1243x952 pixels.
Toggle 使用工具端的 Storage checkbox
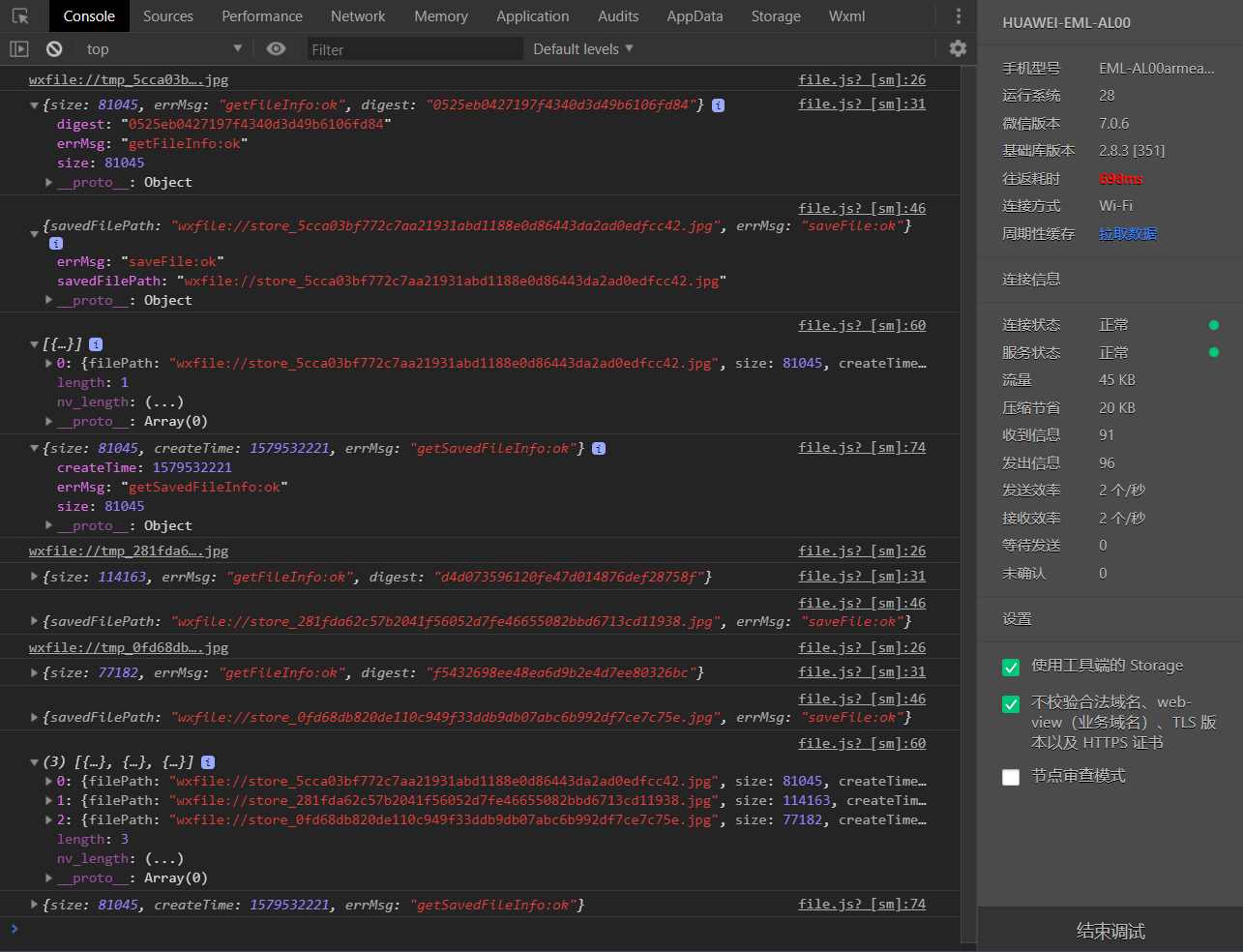(1011, 668)
